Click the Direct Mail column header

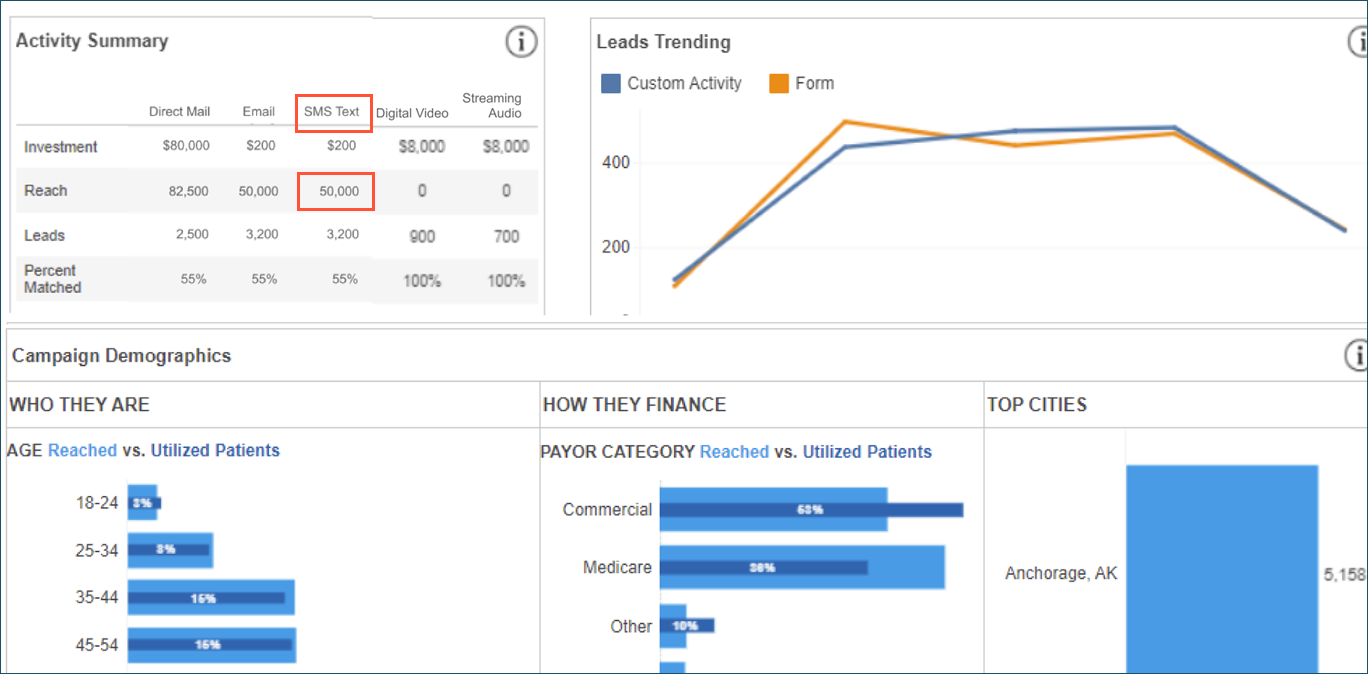click(x=179, y=112)
